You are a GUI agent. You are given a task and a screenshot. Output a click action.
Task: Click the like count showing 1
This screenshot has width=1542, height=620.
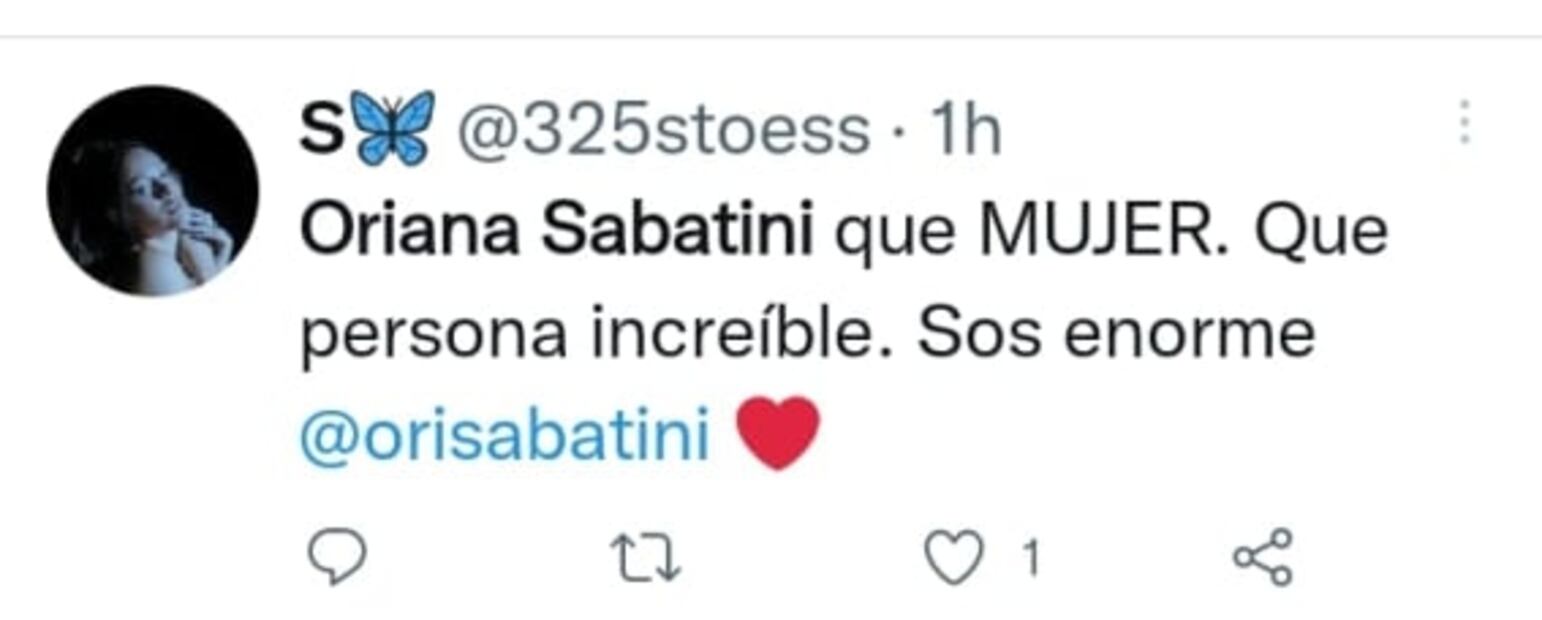pos(1032,558)
